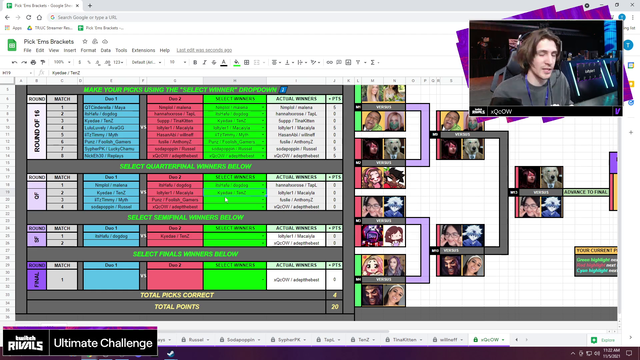Open the zoom 100% dropdown

62,62
